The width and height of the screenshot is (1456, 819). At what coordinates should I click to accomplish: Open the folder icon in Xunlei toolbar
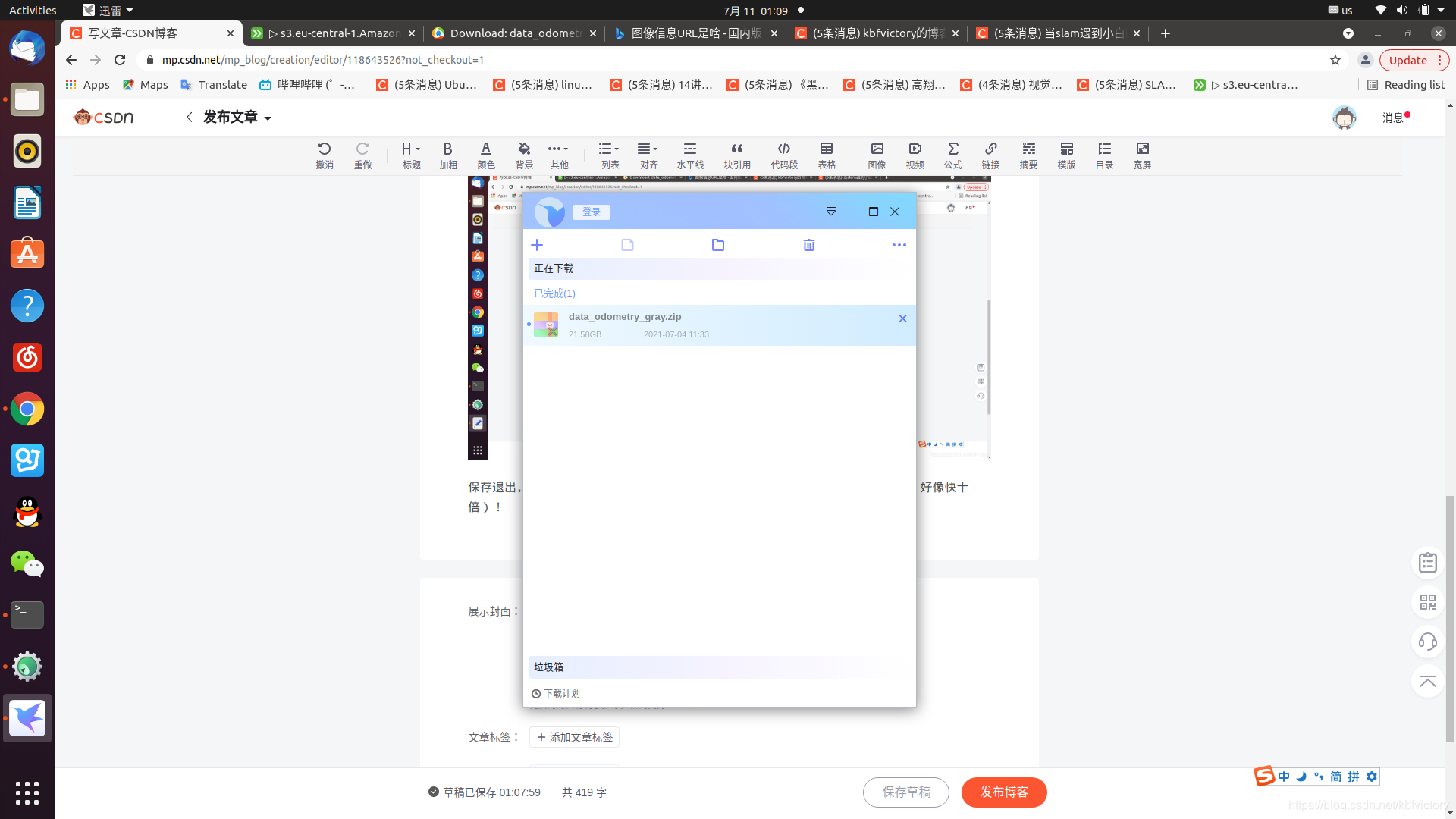pos(717,245)
